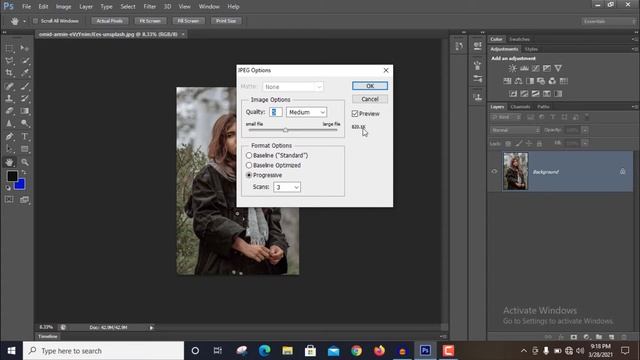Screen dimensions: 640x360
Task: Open the black foreground color swatch
Action: (12, 176)
